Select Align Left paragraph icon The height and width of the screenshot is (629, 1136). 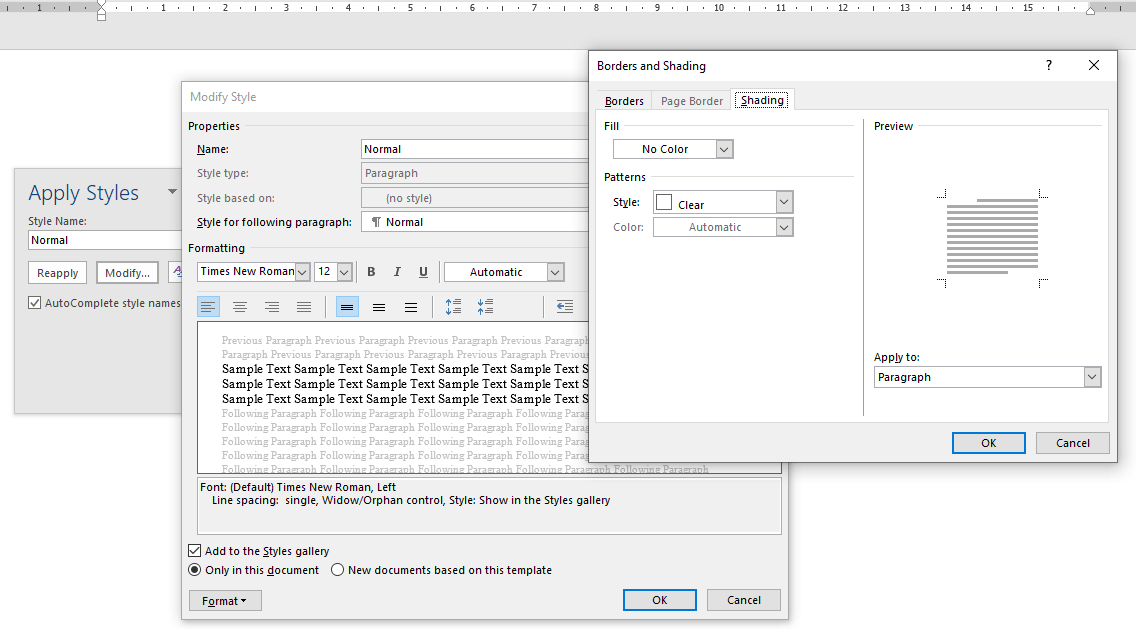coord(208,307)
